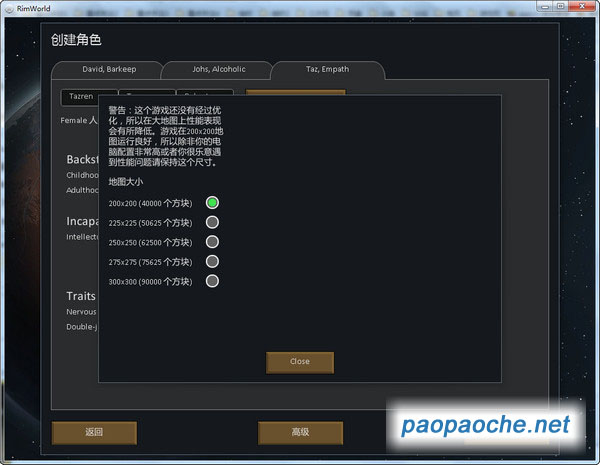Click the 275x275 (75625 个方块) label

[x=150, y=262]
